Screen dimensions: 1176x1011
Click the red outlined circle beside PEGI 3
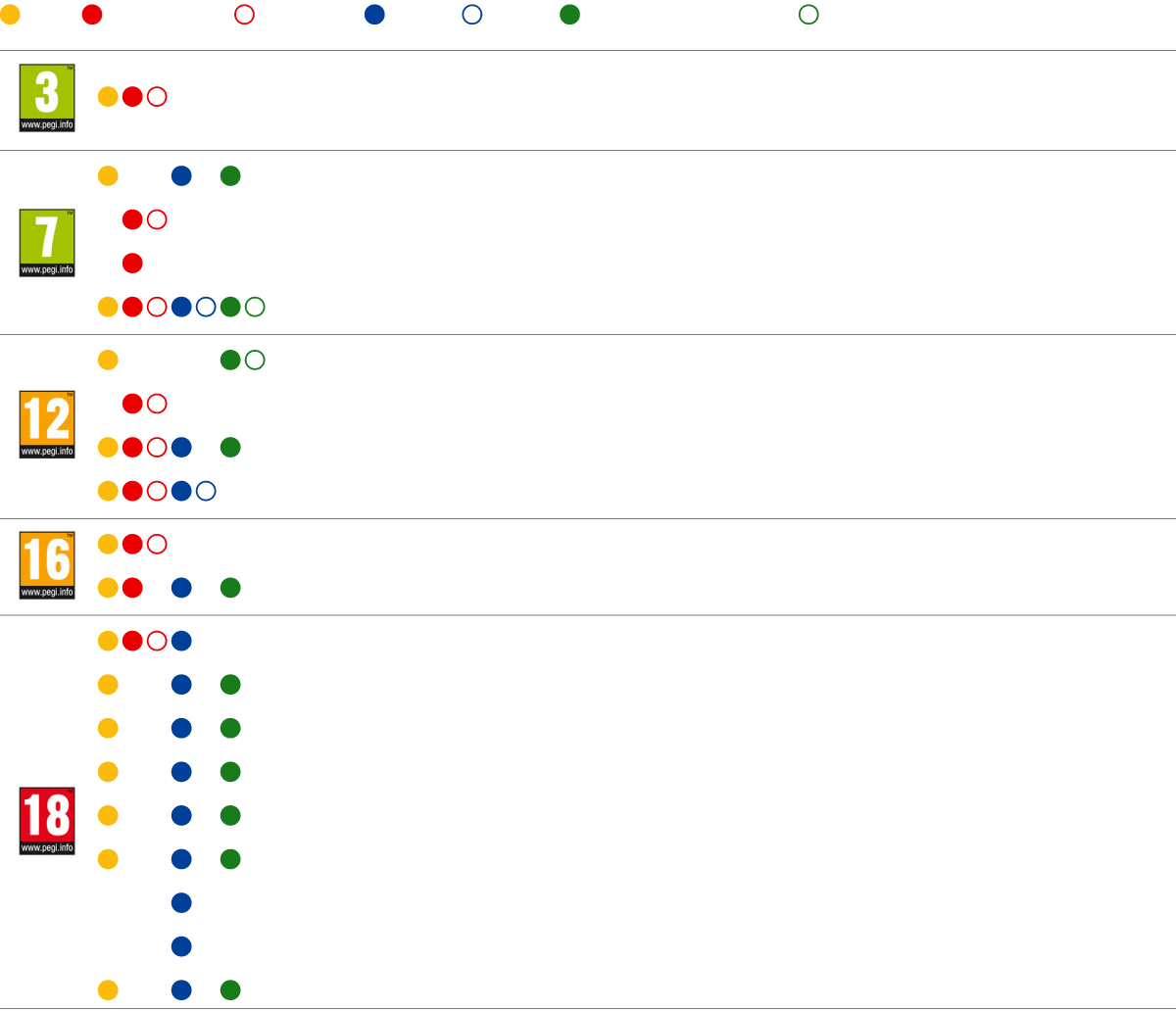(157, 97)
